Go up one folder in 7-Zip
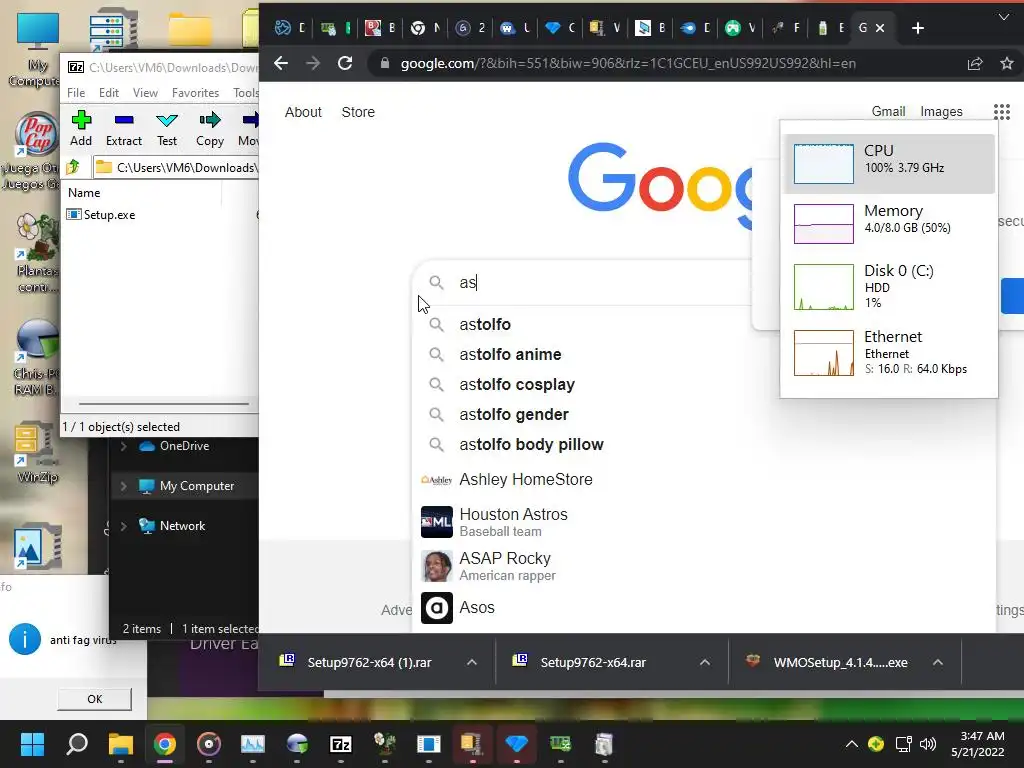Screen dimensions: 1024x768 point(73,167)
